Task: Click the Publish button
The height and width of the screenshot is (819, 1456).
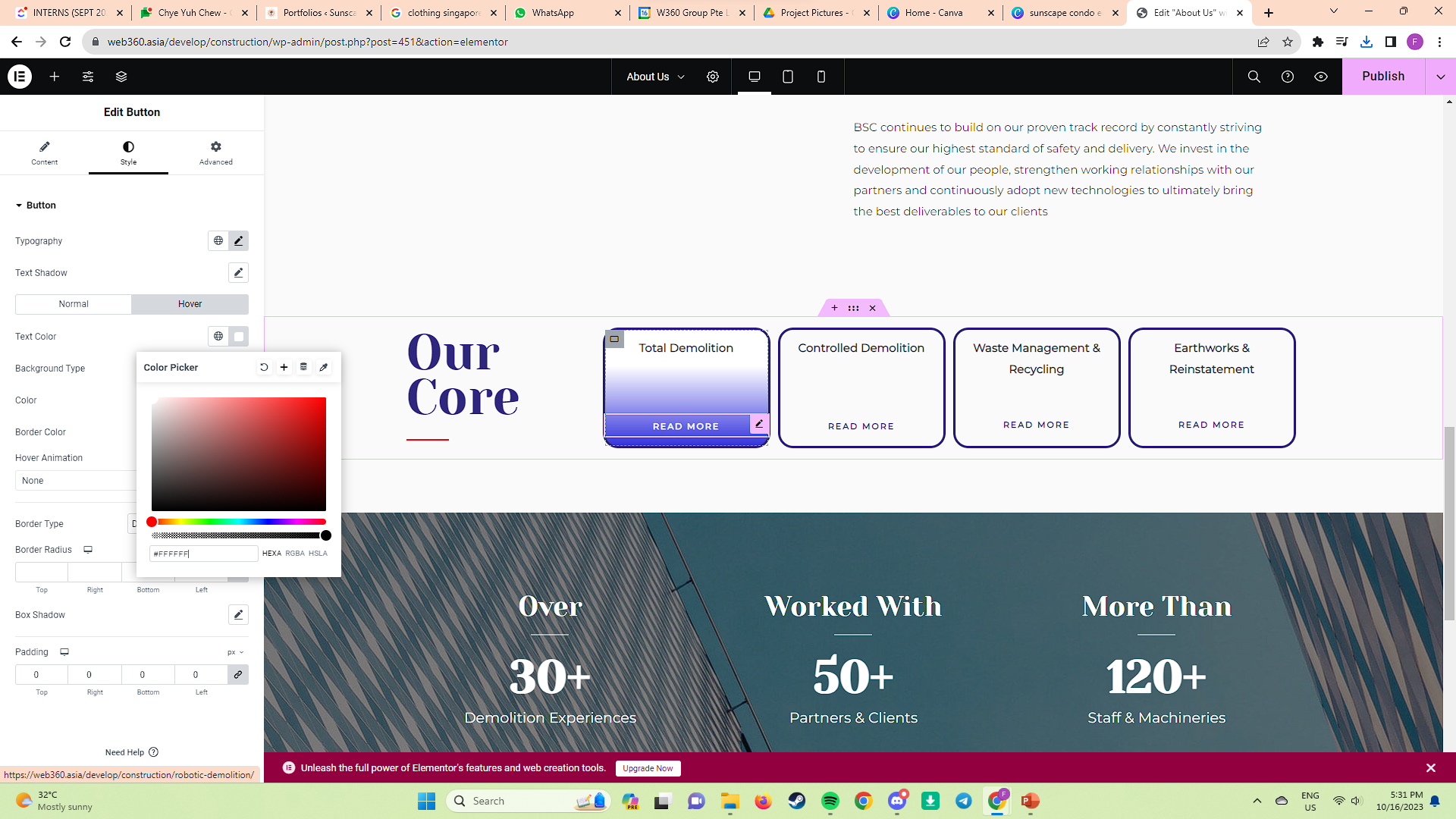Action: coord(1383,77)
